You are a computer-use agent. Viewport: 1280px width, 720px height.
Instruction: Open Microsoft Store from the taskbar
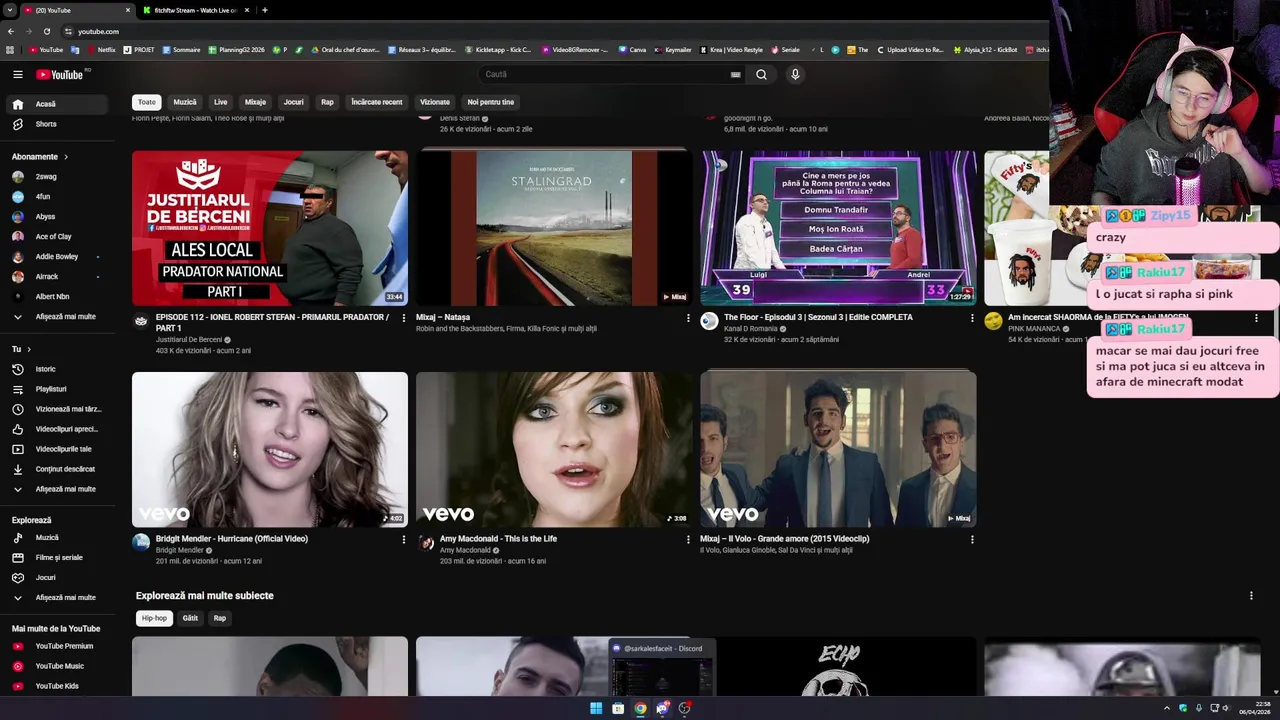coord(618,708)
